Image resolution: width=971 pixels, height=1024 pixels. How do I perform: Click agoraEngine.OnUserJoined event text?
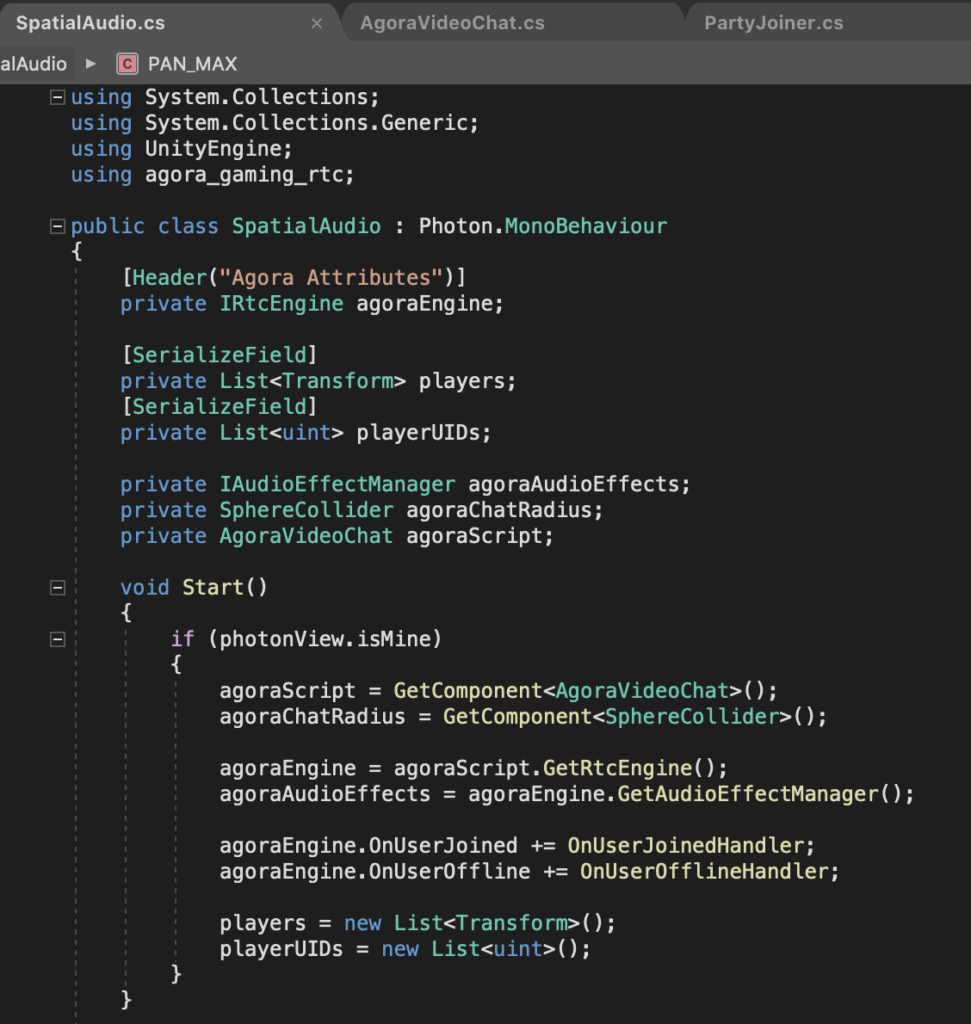coord(368,846)
